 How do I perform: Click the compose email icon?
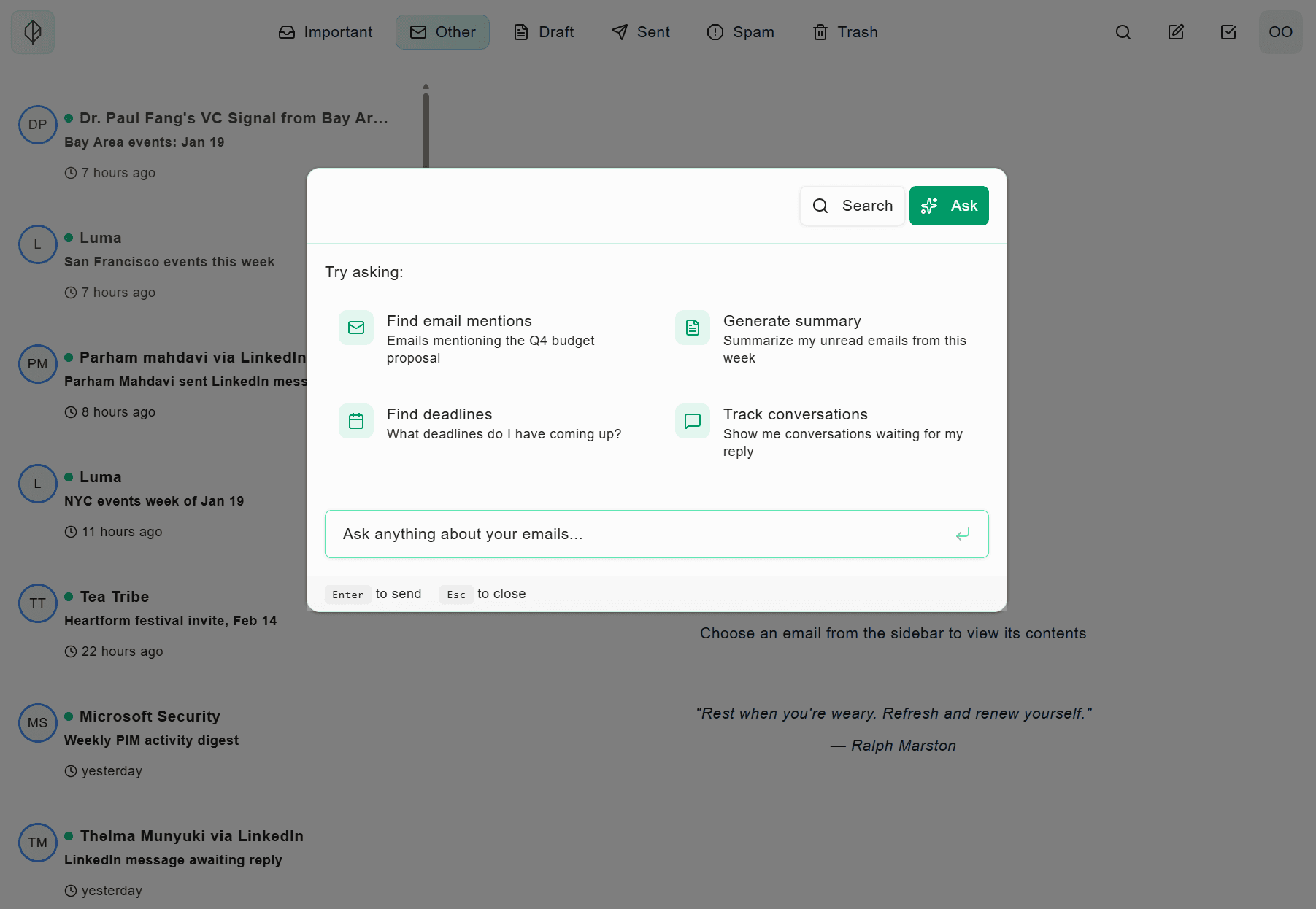pos(1175,32)
